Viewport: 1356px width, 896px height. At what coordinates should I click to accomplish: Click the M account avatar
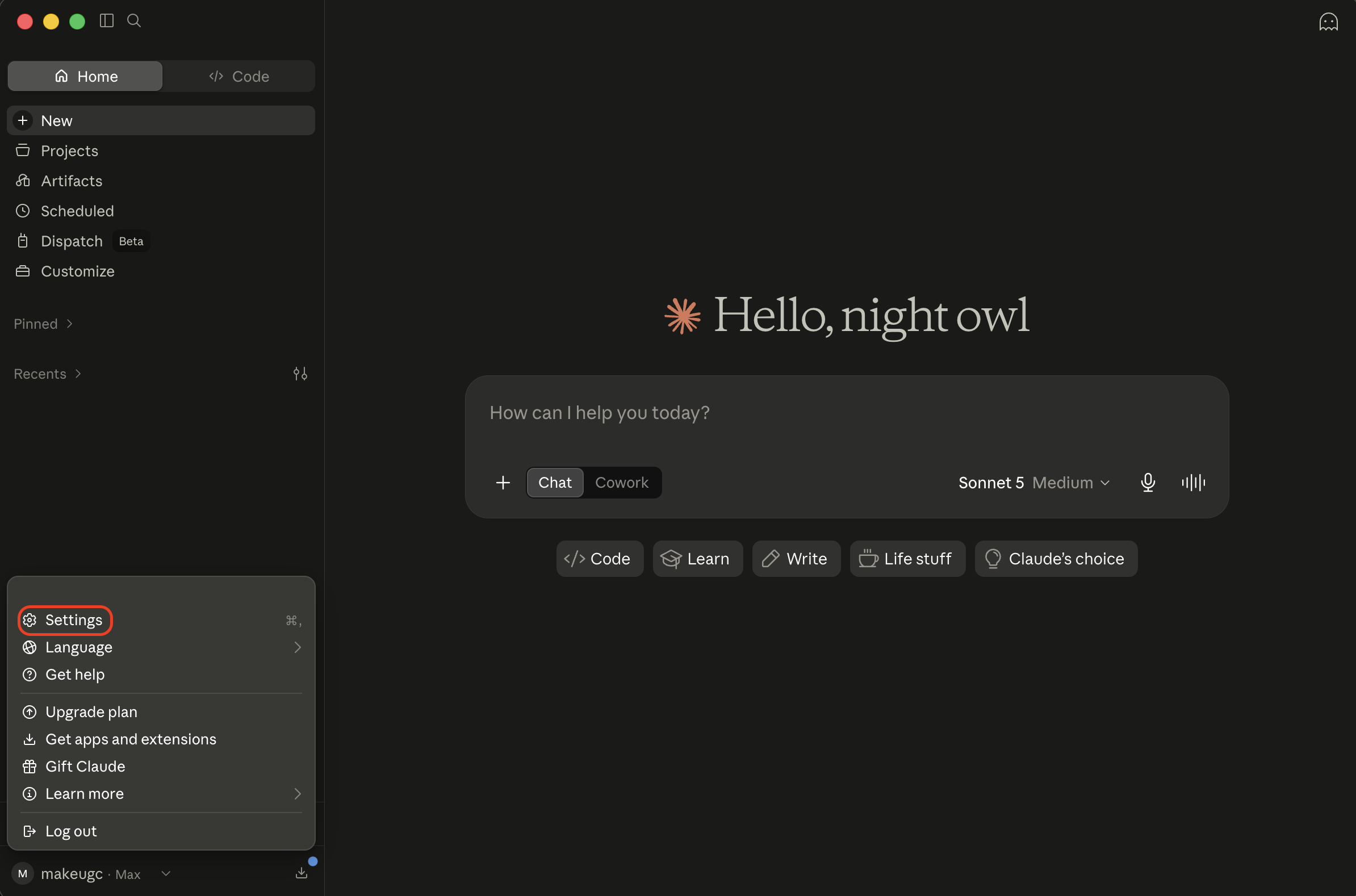[x=23, y=873]
